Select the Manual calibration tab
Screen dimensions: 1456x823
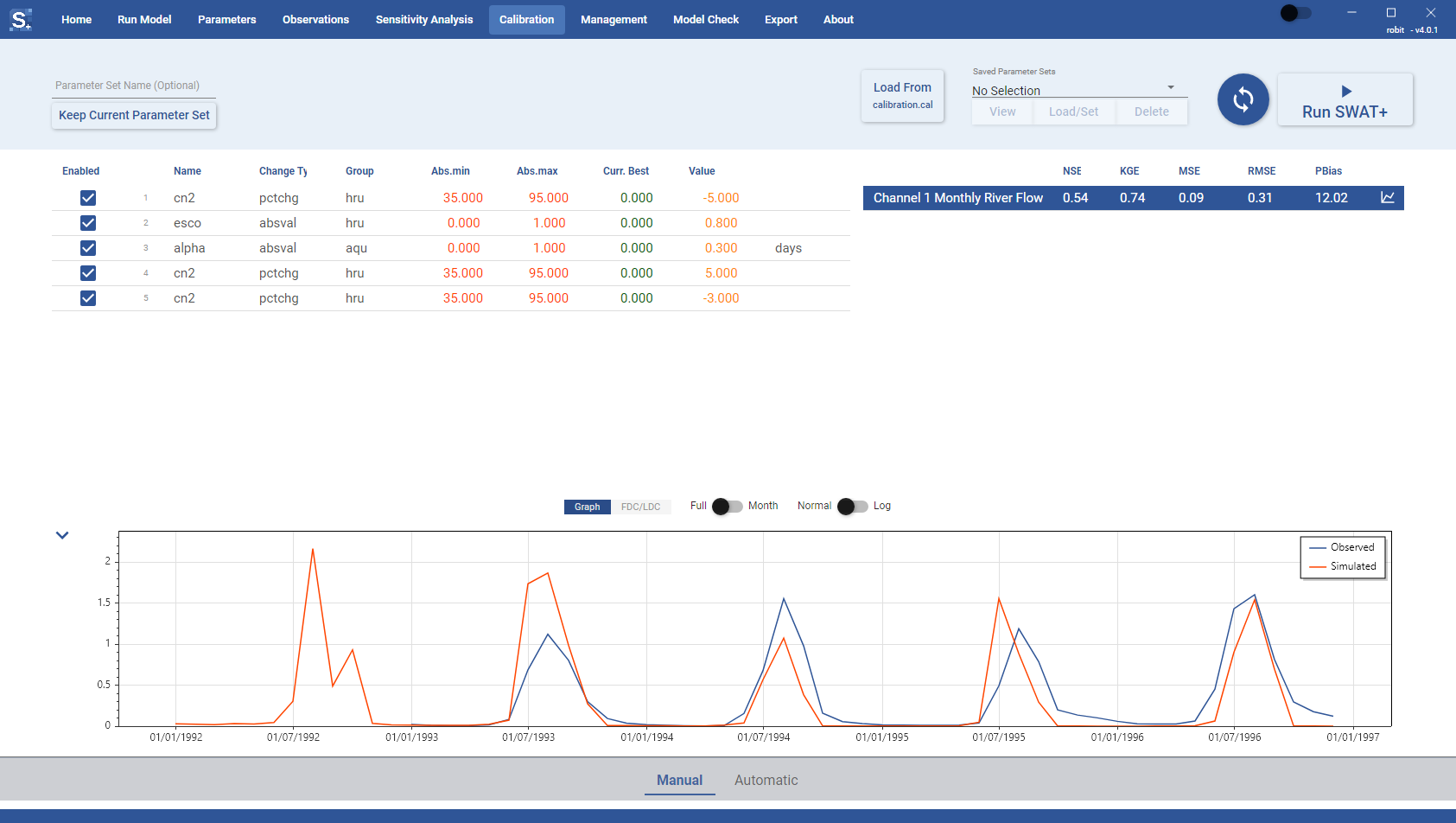pyautogui.click(x=679, y=780)
